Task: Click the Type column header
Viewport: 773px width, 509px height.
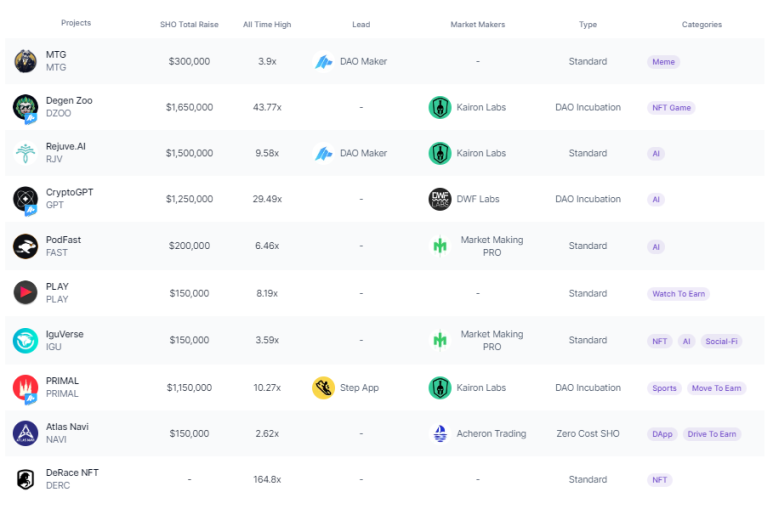Action: click(588, 24)
